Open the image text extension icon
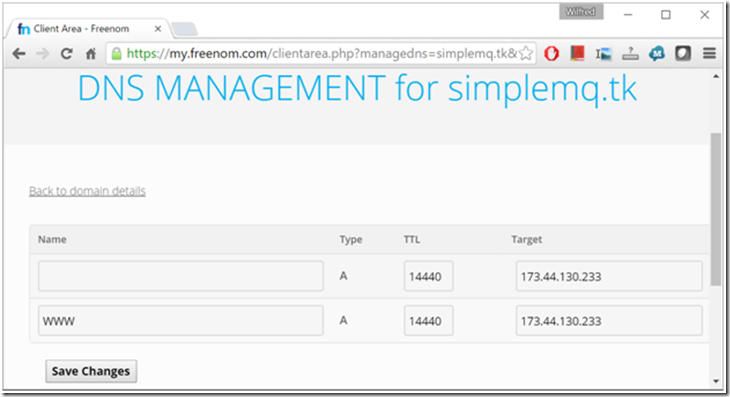The height and width of the screenshot is (397, 730). (603, 54)
